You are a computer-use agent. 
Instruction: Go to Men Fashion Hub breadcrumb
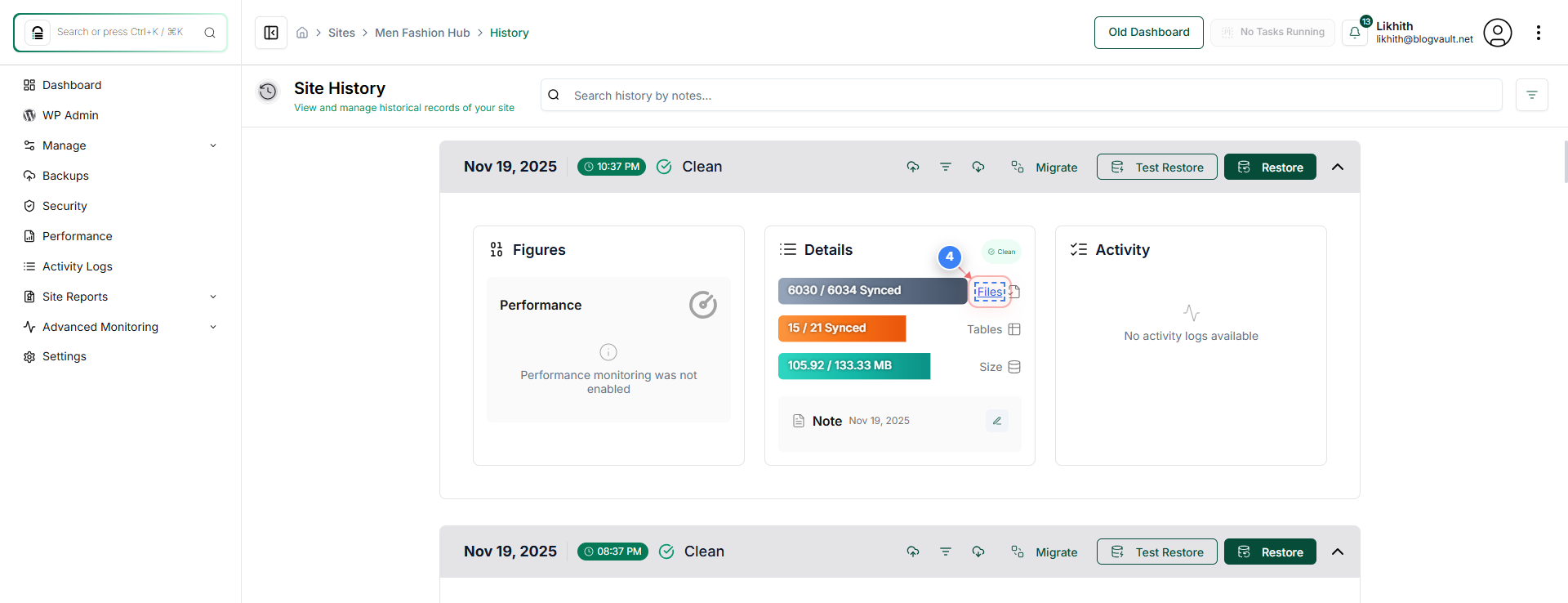click(422, 33)
